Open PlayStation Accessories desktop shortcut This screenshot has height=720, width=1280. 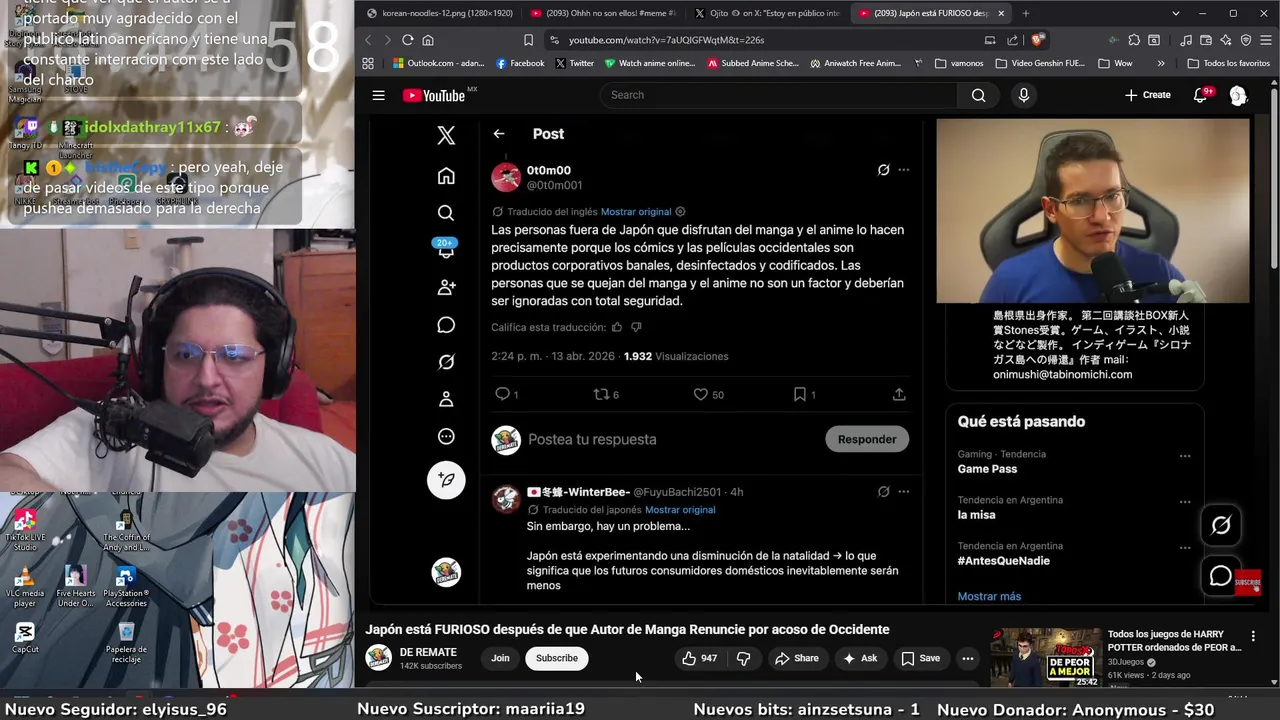(126, 587)
